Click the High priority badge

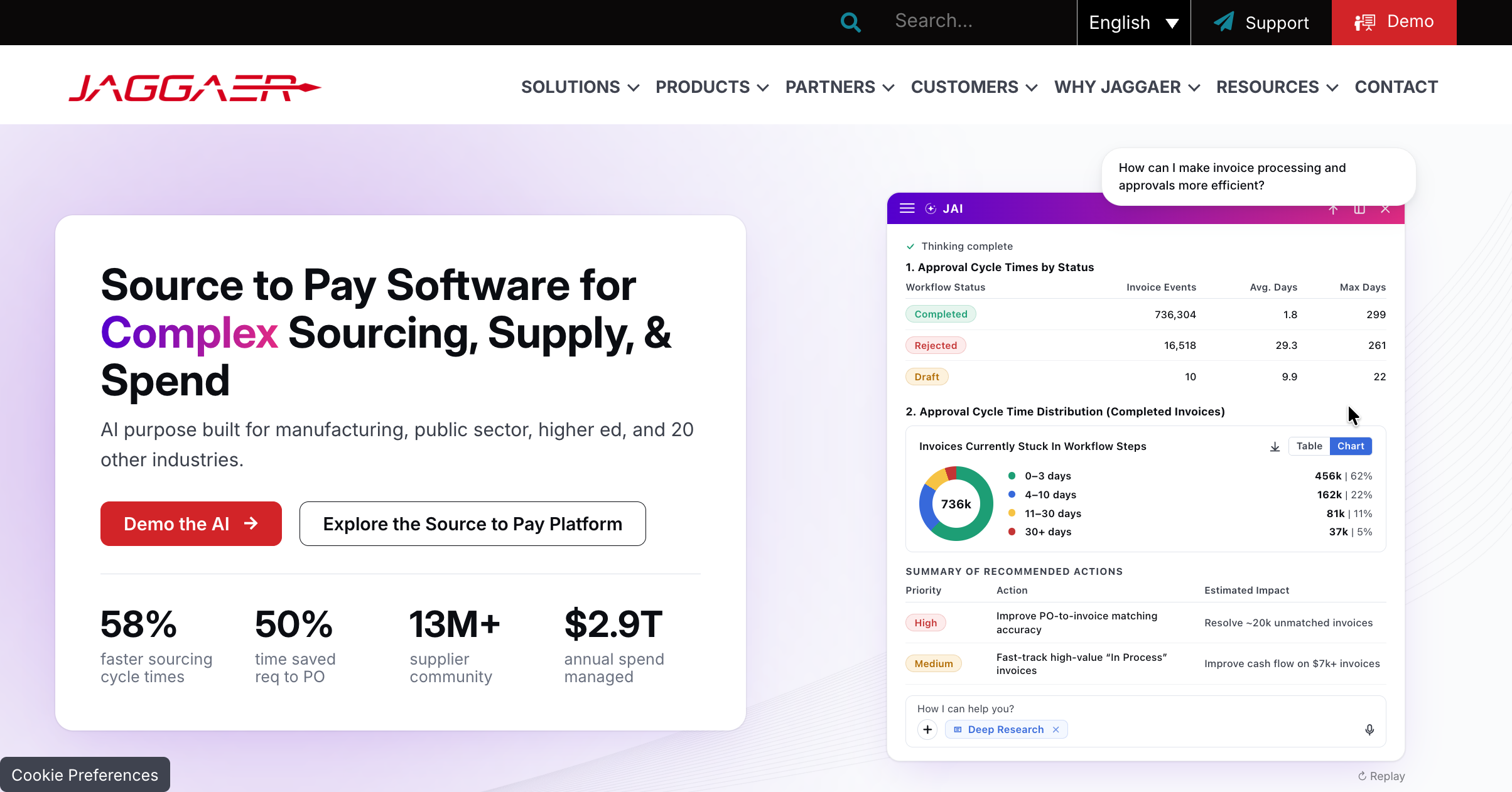[x=926, y=623]
